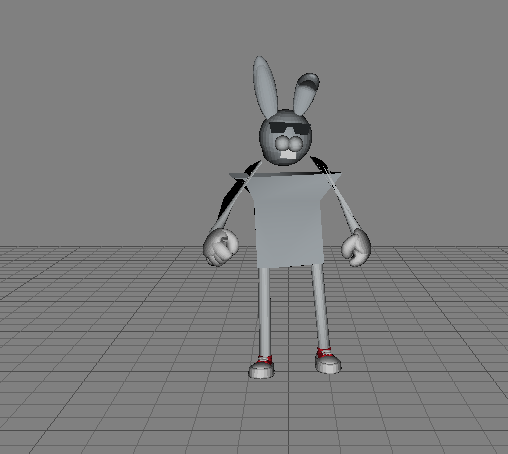The height and width of the screenshot is (454, 508).
Task: Select the round muzzle cheeks below the sunglasses
Action: tap(289, 143)
